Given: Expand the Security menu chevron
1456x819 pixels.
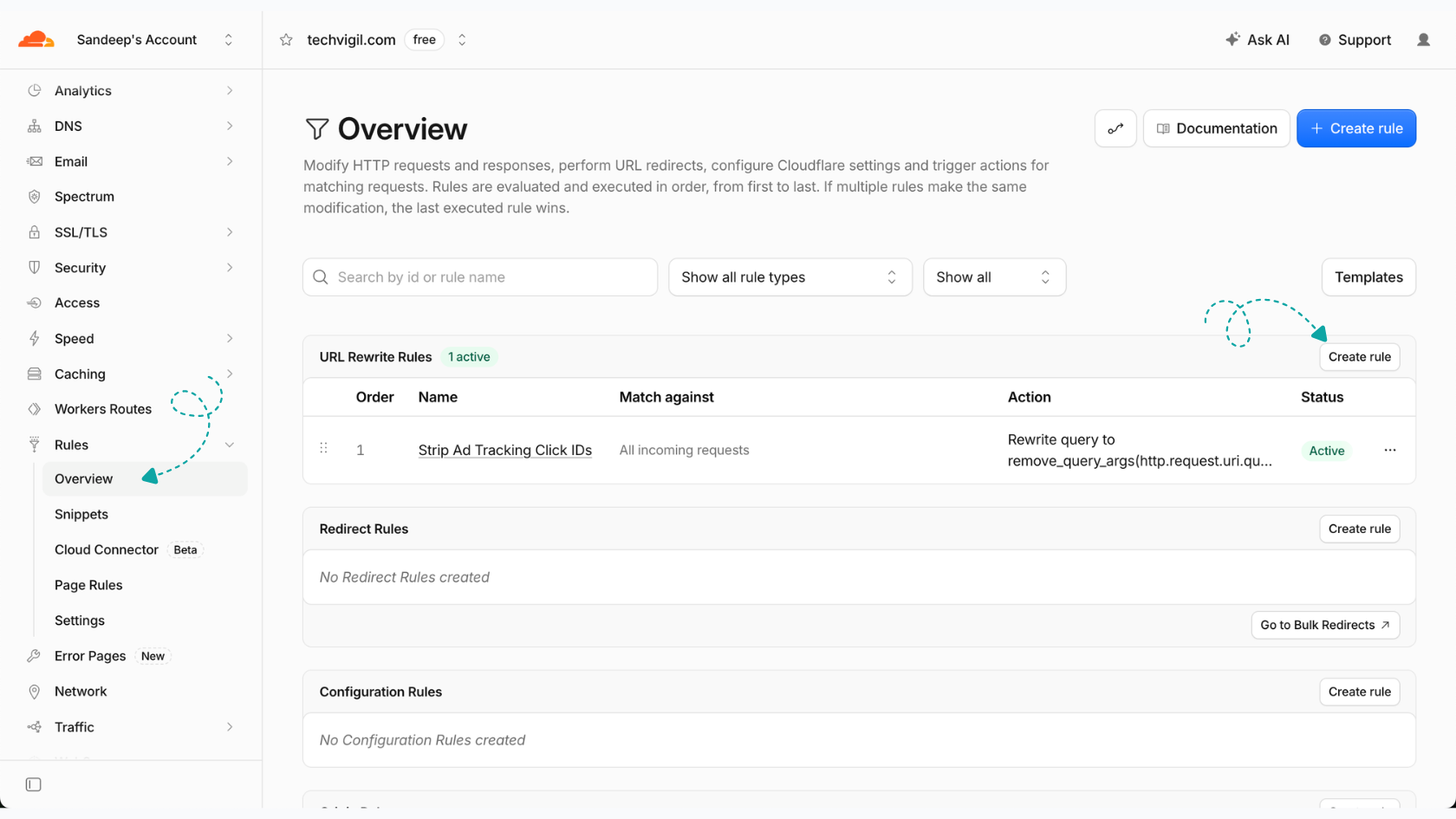Looking at the screenshot, I should click(230, 268).
